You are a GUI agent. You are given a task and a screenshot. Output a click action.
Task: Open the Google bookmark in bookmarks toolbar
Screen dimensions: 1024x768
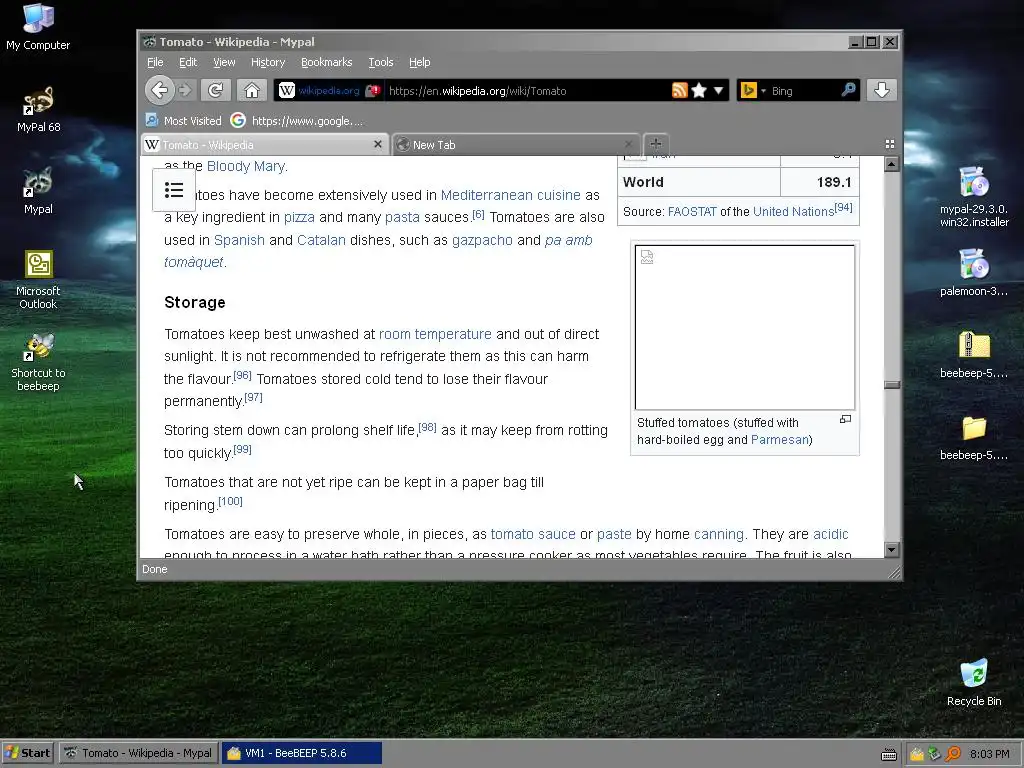point(296,121)
